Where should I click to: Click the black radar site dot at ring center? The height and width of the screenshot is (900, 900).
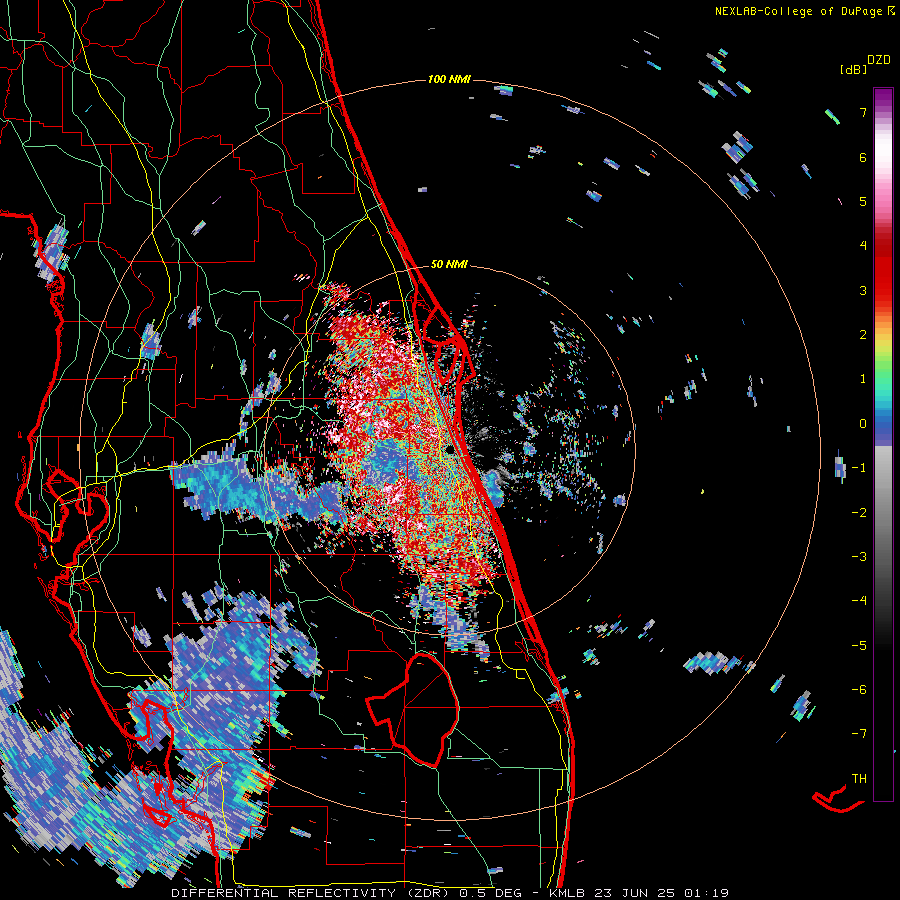click(451, 449)
